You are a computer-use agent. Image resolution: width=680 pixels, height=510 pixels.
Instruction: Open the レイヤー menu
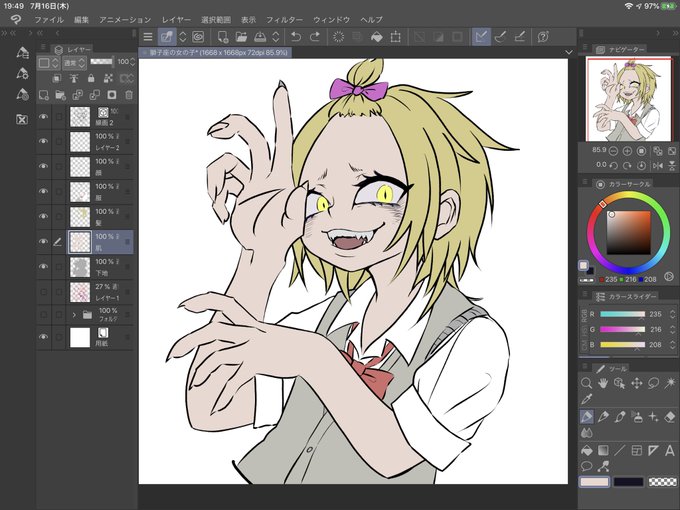point(176,20)
